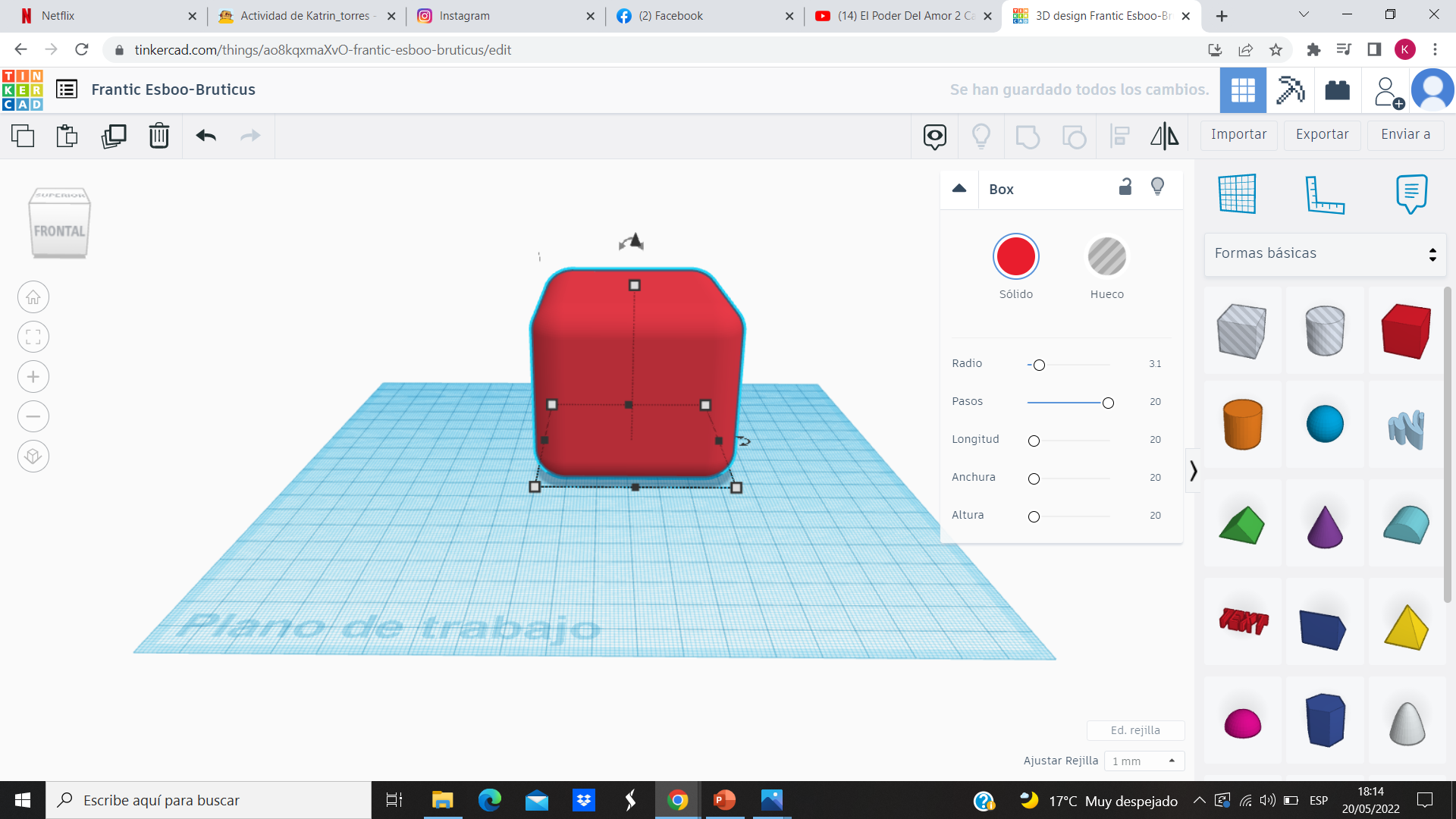Set shape to Hueco

(1106, 257)
